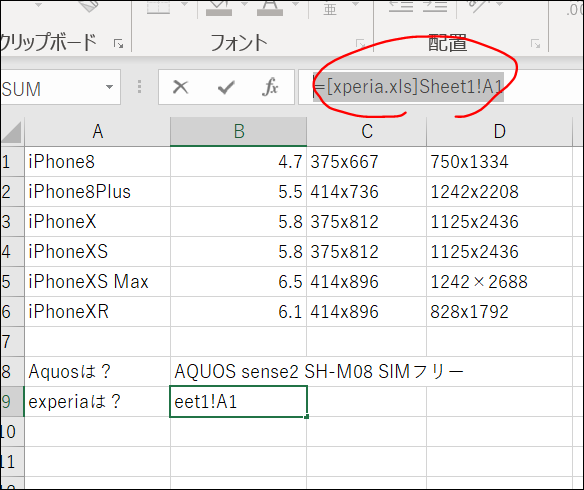
Task: Open borders dropdown arrow
Action: pos(185,4)
